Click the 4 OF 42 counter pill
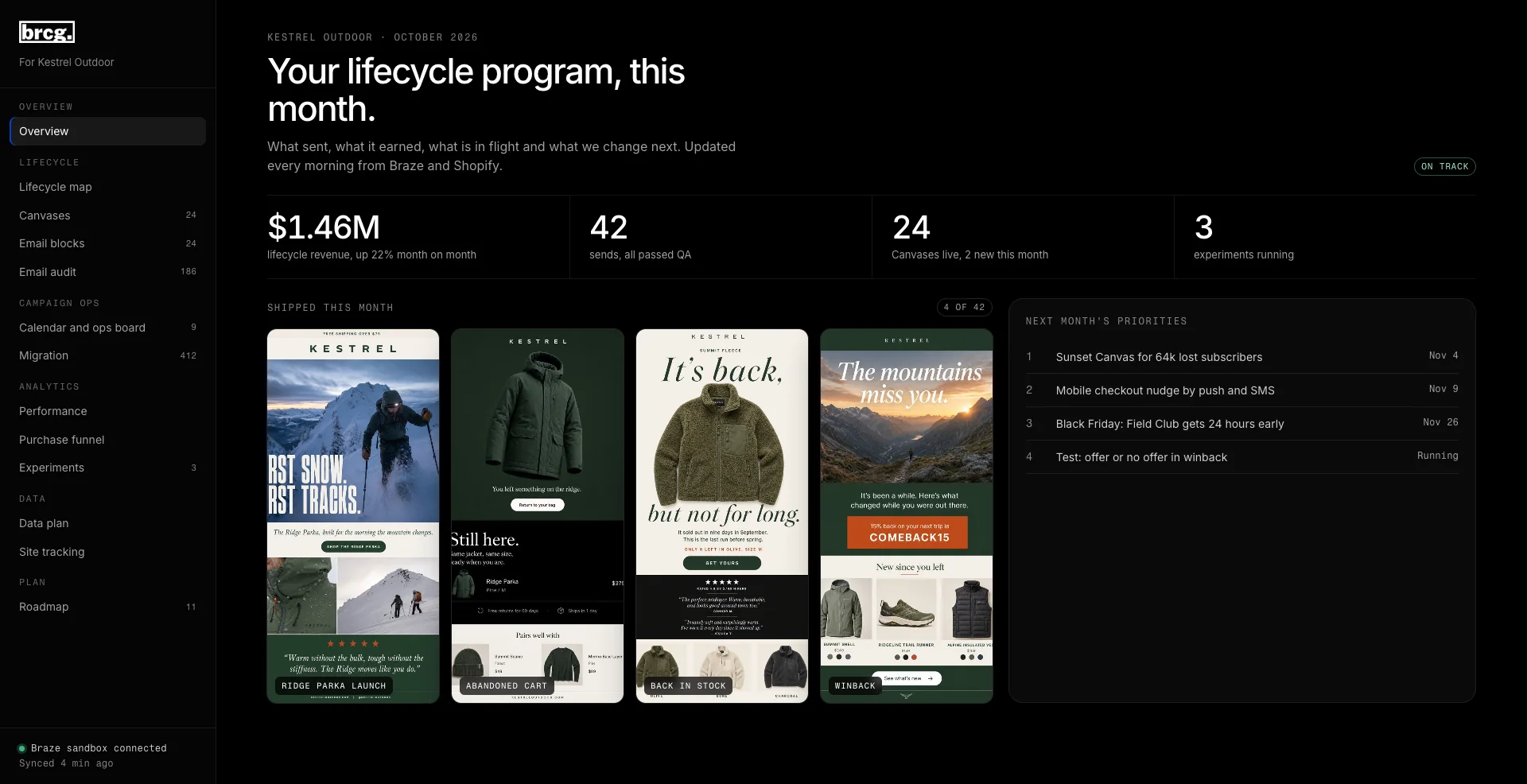The height and width of the screenshot is (784, 1527). coord(964,307)
